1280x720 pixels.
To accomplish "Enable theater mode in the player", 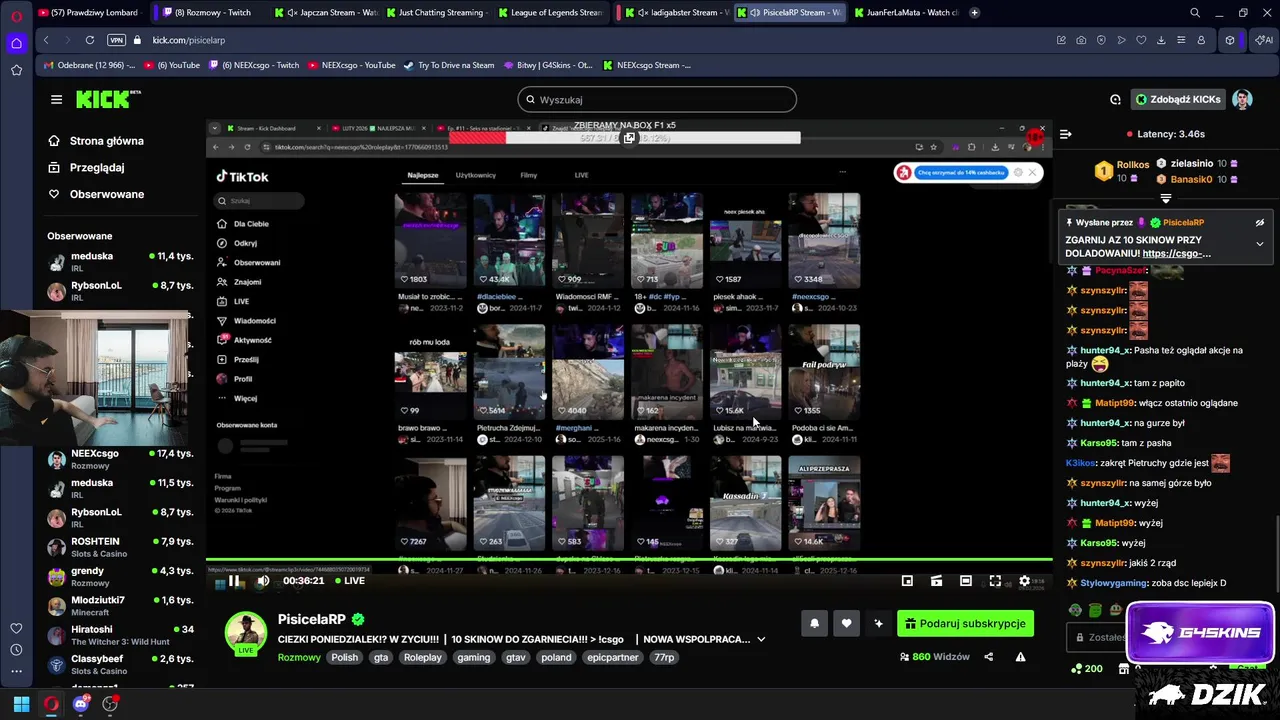I will click(x=965, y=581).
